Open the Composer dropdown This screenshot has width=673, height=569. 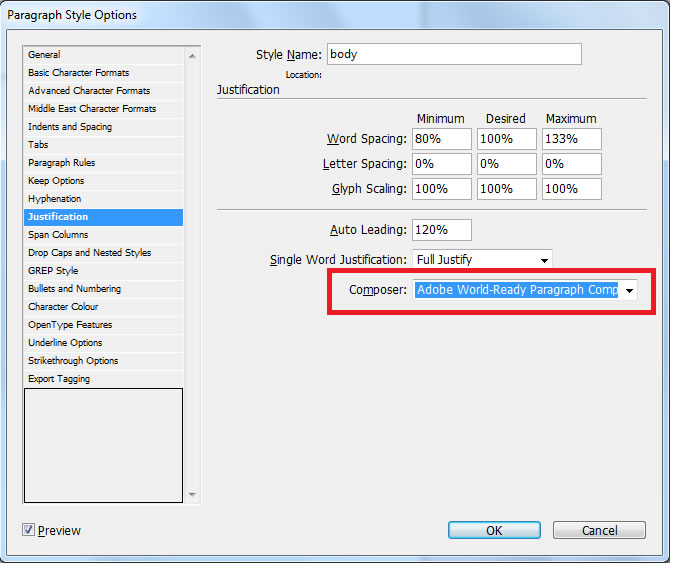tap(525, 290)
